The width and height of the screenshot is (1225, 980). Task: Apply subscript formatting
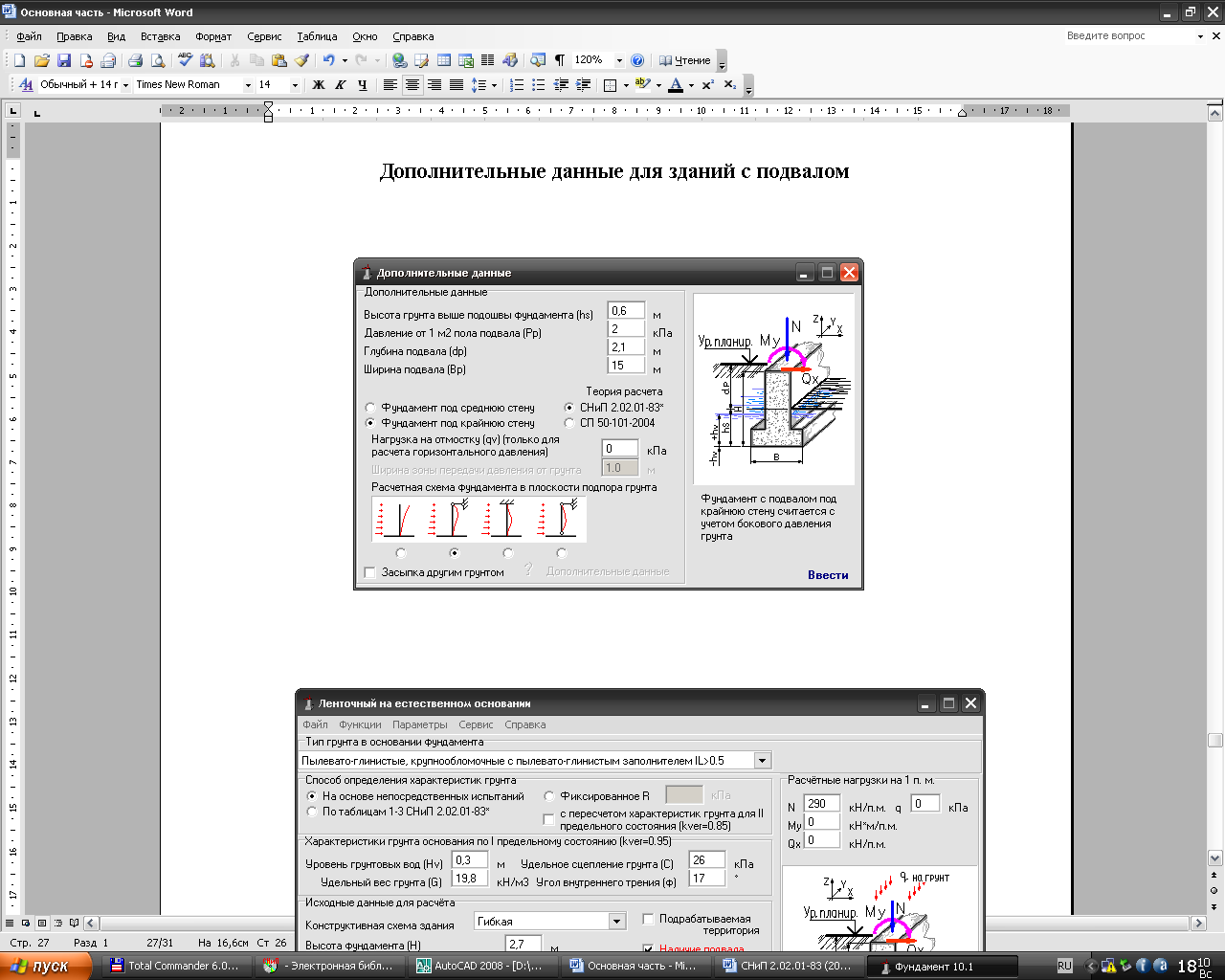click(x=730, y=84)
